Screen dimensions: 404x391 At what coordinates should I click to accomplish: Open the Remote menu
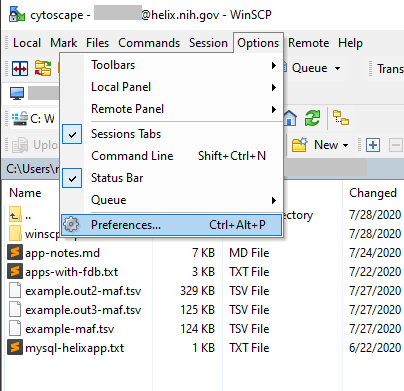click(x=308, y=43)
